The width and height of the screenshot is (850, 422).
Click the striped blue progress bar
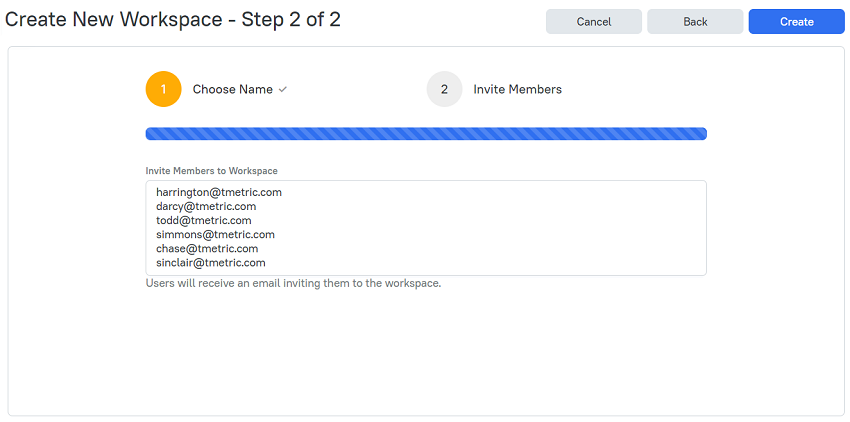(426, 133)
